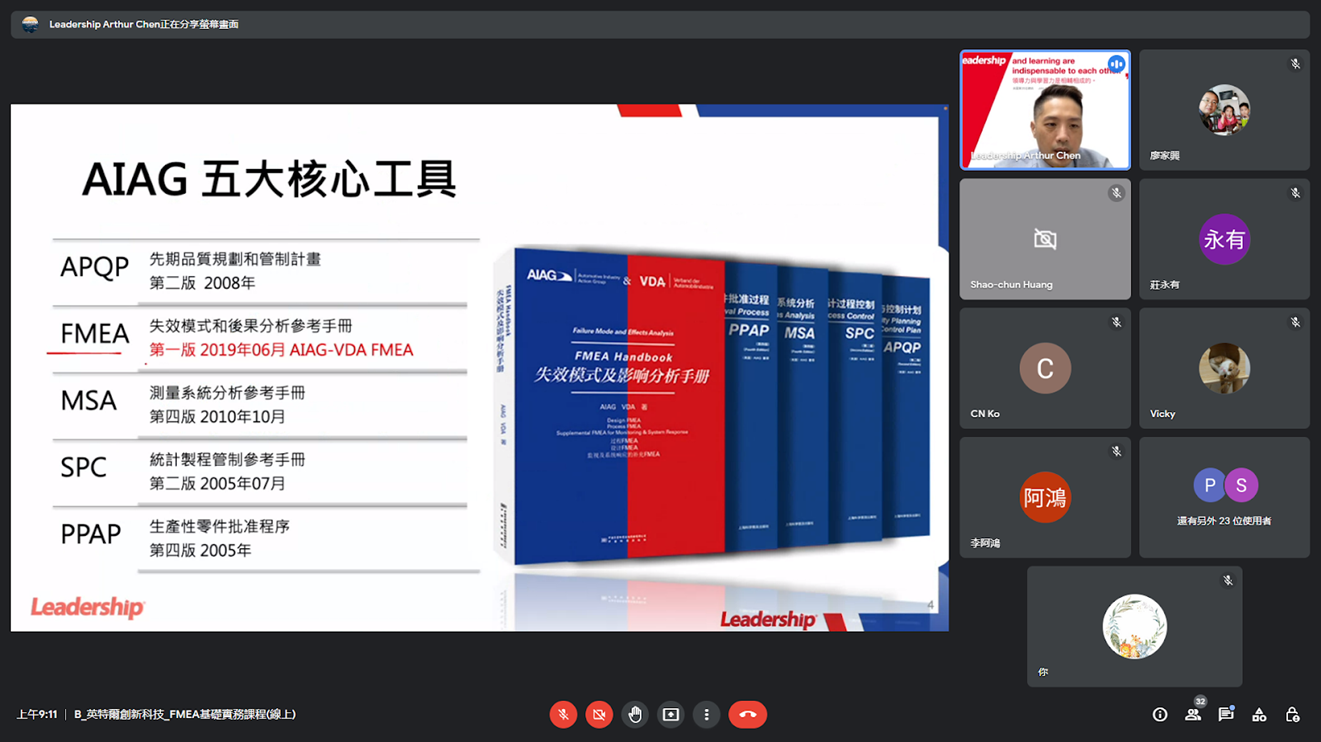The image size is (1321, 742).
Task: Start presenting your screen
Action: (x=671, y=714)
